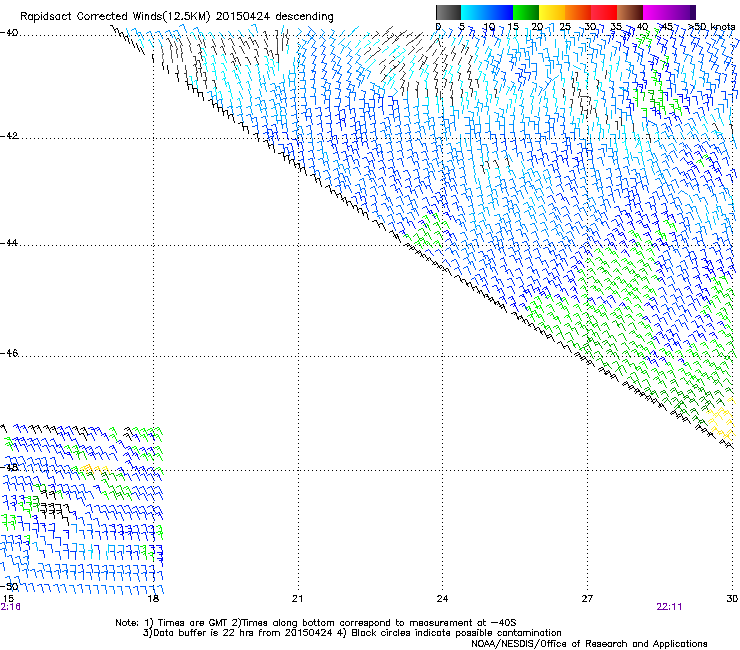Image resolution: width=740 pixels, height=650 pixels.
Task: Click the yellow 20-25 knots legend segment
Action: pyautogui.click(x=552, y=12)
